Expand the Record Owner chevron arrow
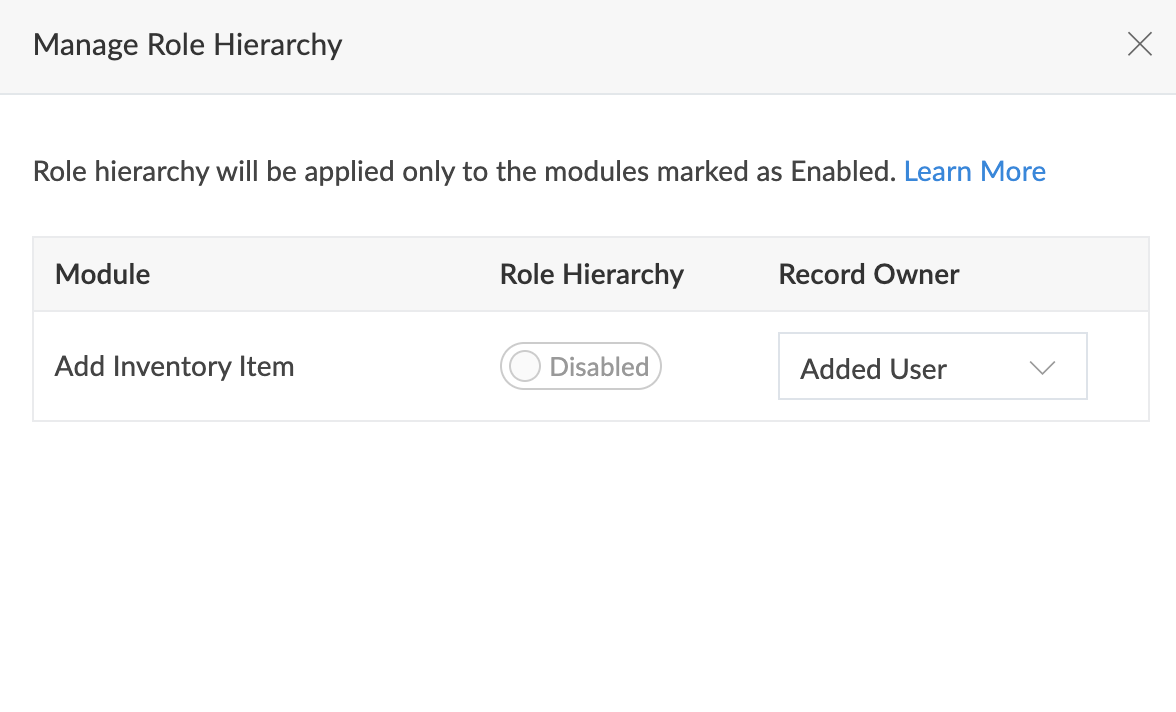The height and width of the screenshot is (712, 1176). pos(1042,368)
